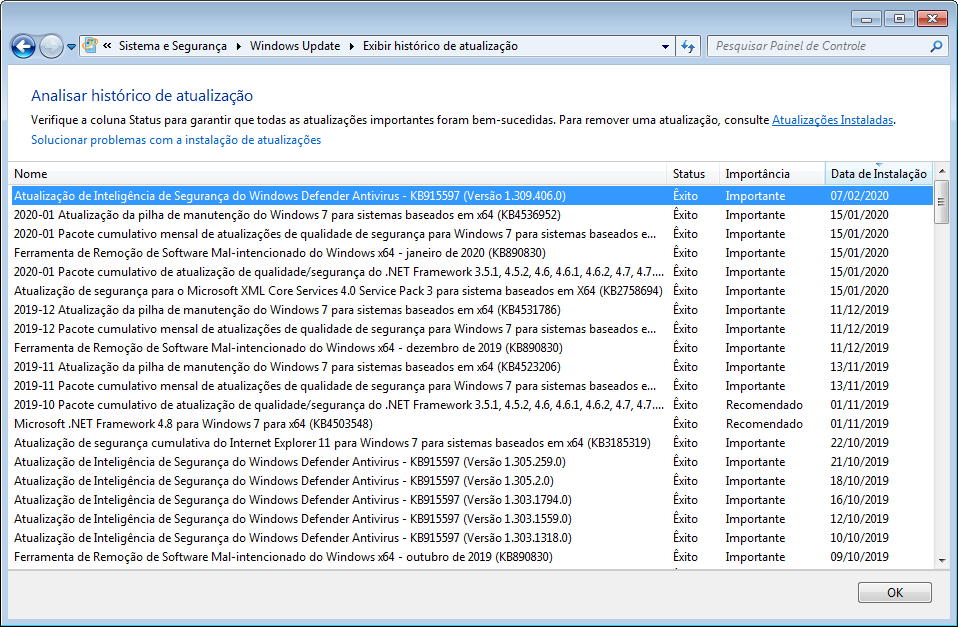The height and width of the screenshot is (627, 958).
Task: Expand the arrow after Sistema e Segurança
Action: (238, 46)
